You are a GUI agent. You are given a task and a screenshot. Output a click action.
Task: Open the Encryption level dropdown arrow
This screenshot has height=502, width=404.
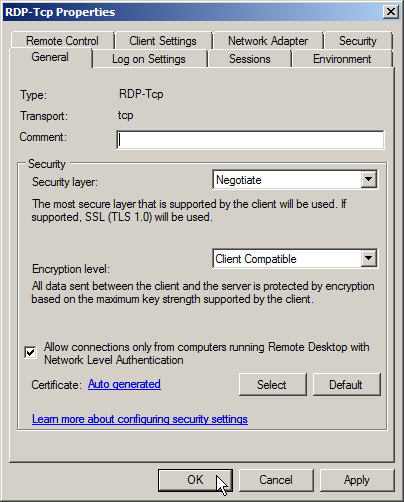pos(369,258)
